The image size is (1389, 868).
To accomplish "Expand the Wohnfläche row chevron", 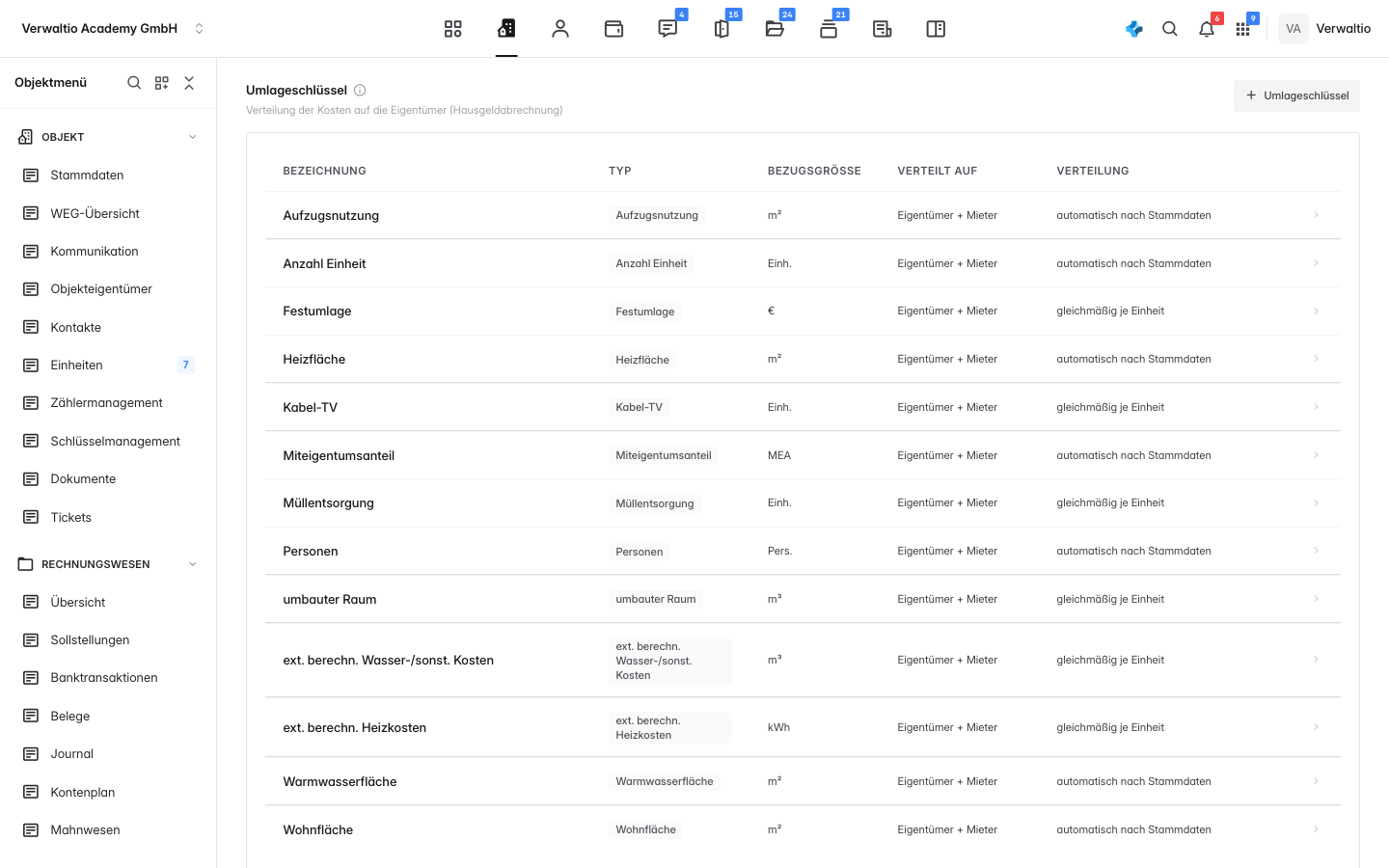I will pos(1316,829).
